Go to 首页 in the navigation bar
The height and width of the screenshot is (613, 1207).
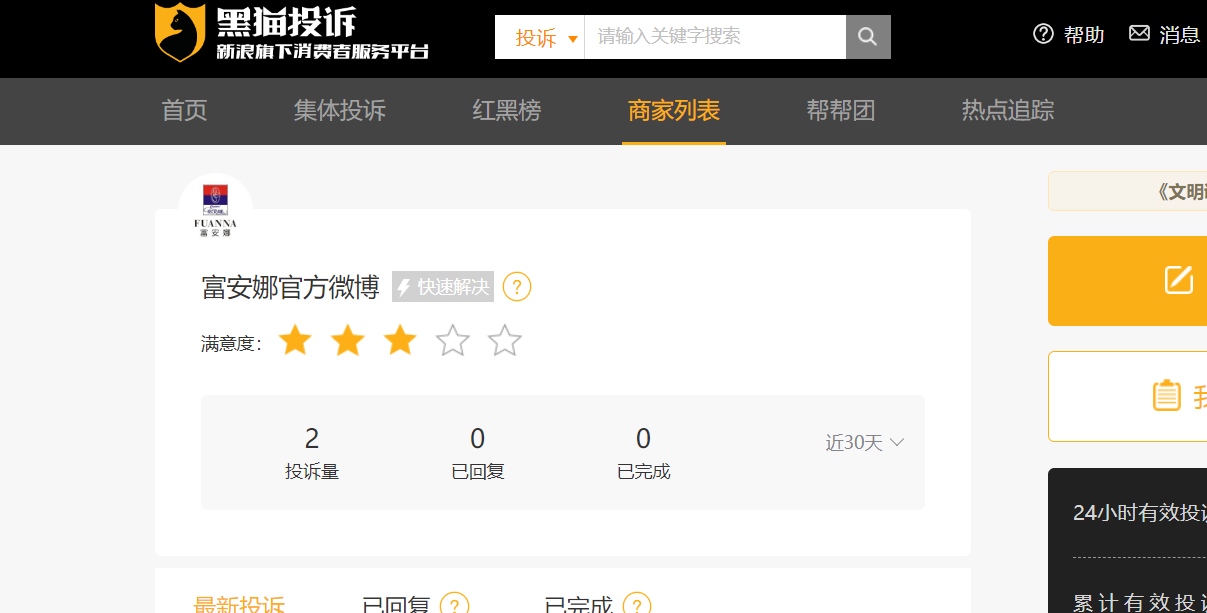click(x=184, y=111)
